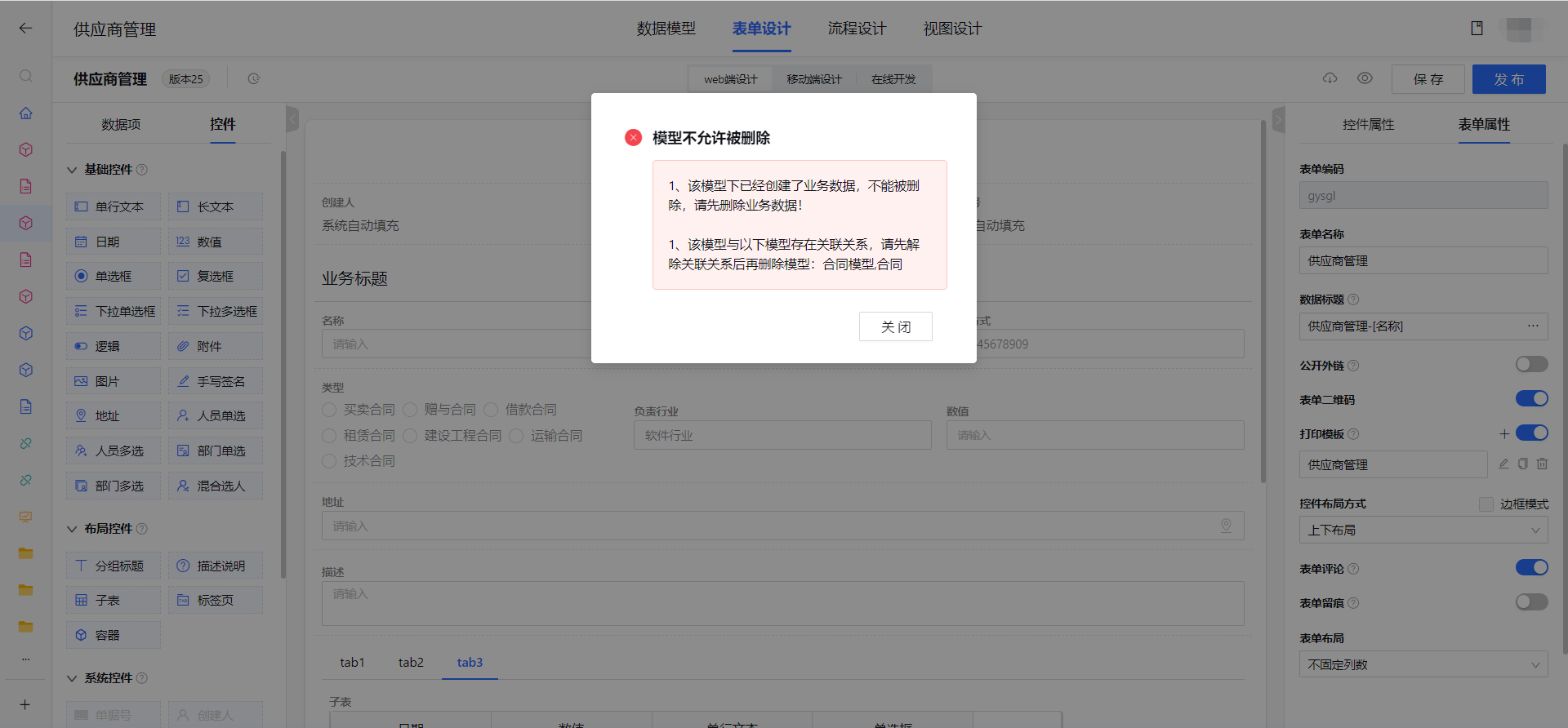Click the location pin in 地址 field
Viewport: 1568px width, 728px height.
[1226, 526]
